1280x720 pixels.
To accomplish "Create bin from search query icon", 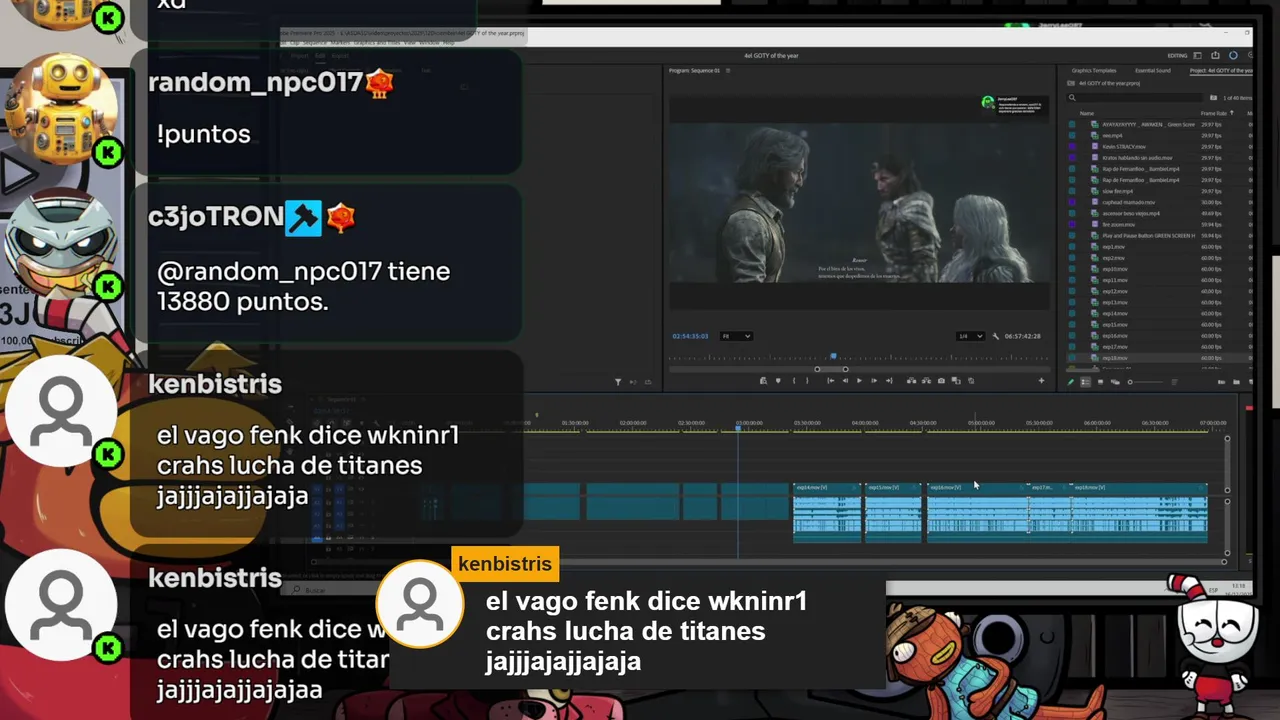I will 1213,97.
